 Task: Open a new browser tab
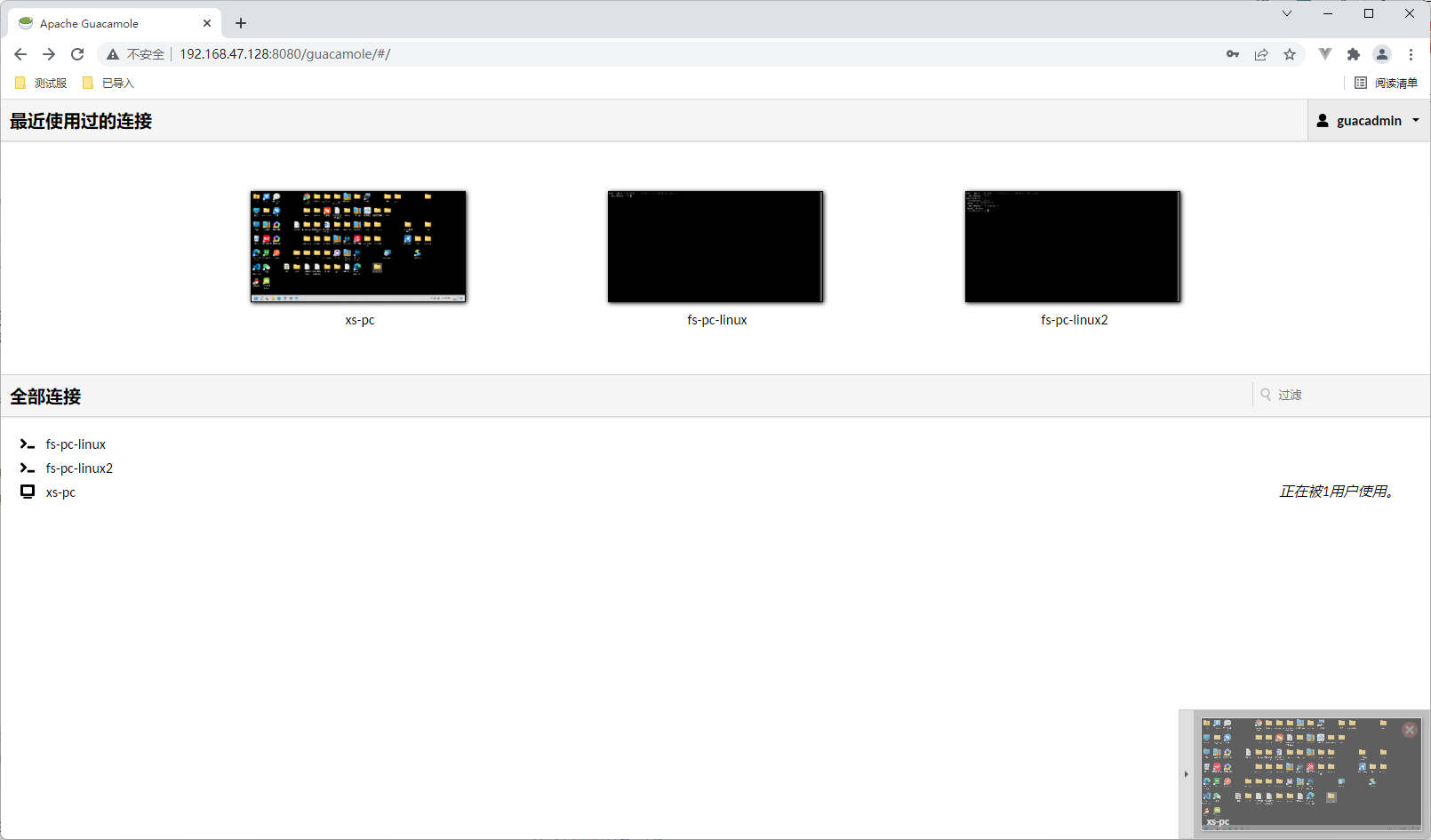(x=241, y=24)
